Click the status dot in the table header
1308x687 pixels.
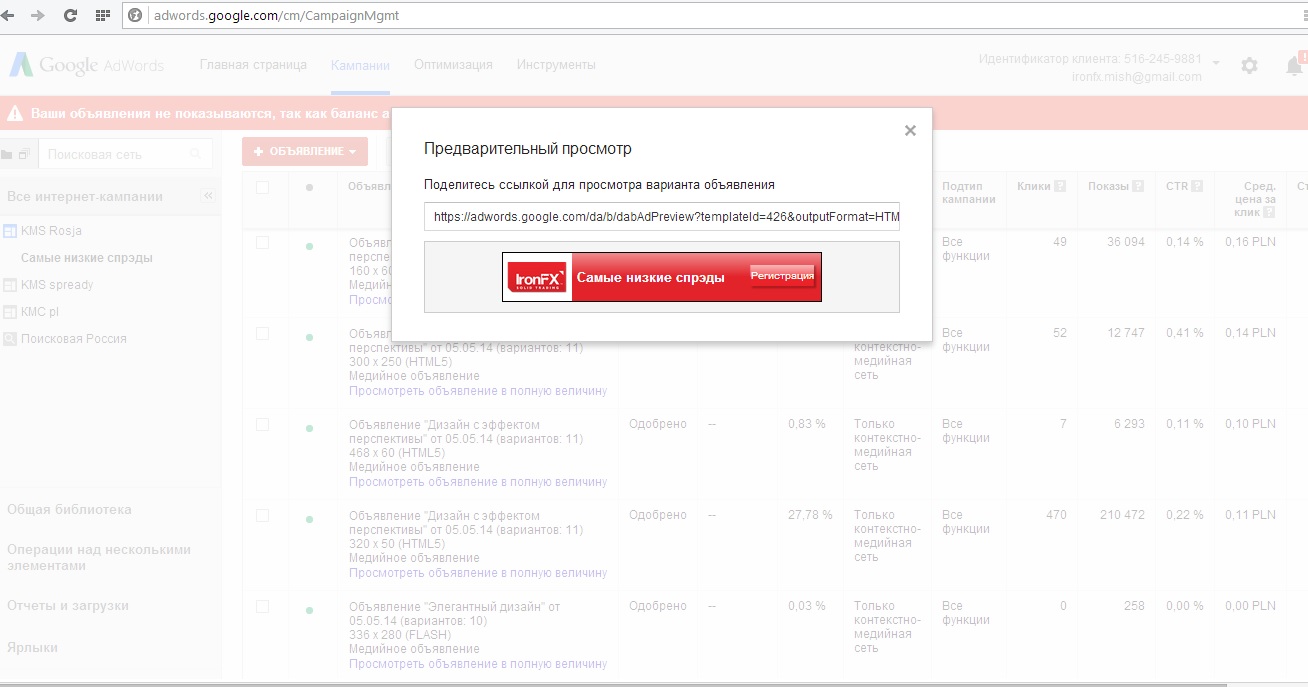coord(309,188)
